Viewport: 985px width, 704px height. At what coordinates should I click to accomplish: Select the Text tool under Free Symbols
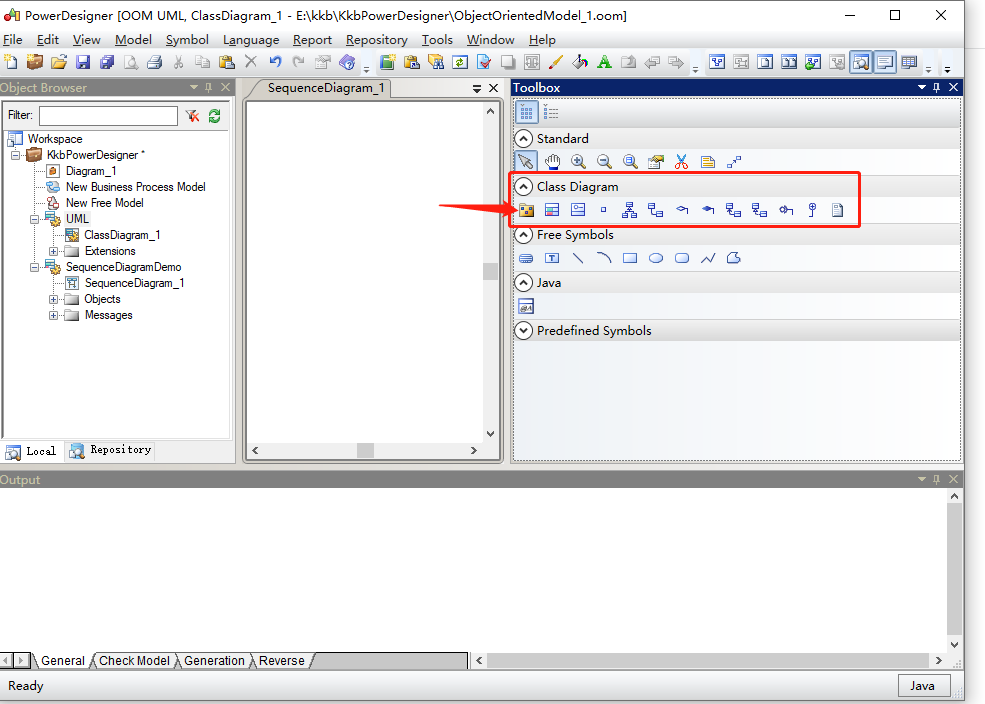coord(551,258)
